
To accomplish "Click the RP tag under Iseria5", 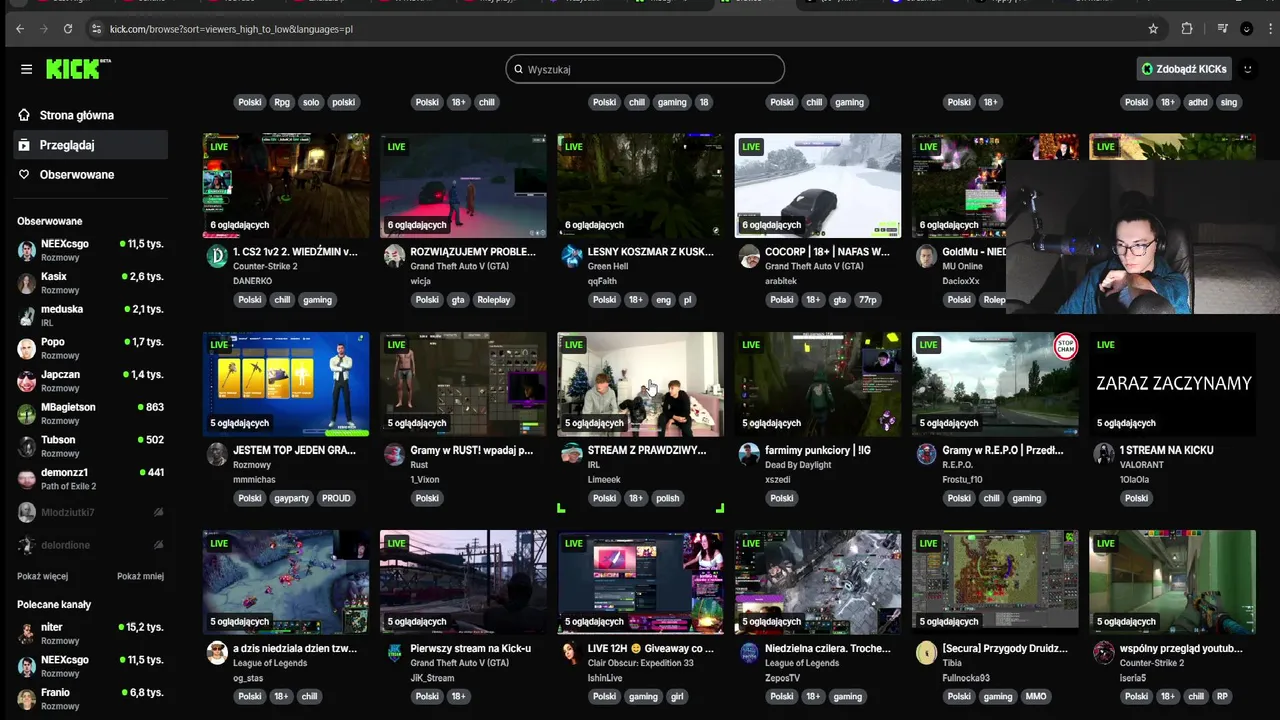I will coord(1222,696).
